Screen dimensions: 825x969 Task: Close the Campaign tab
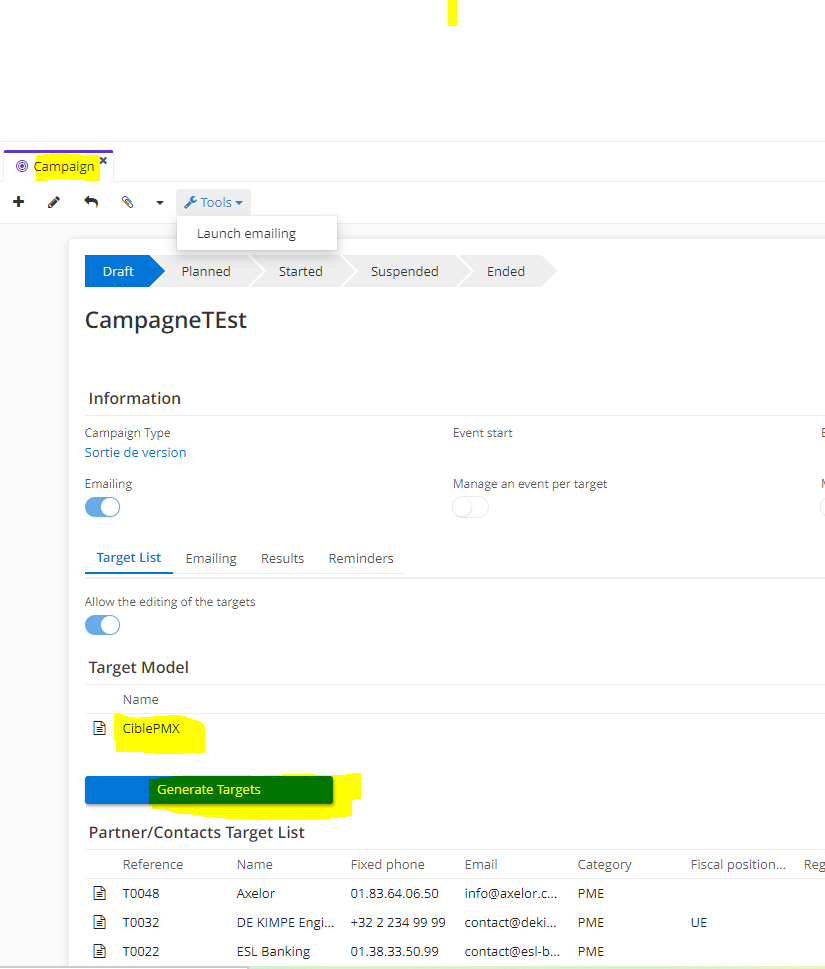pyautogui.click(x=103, y=161)
